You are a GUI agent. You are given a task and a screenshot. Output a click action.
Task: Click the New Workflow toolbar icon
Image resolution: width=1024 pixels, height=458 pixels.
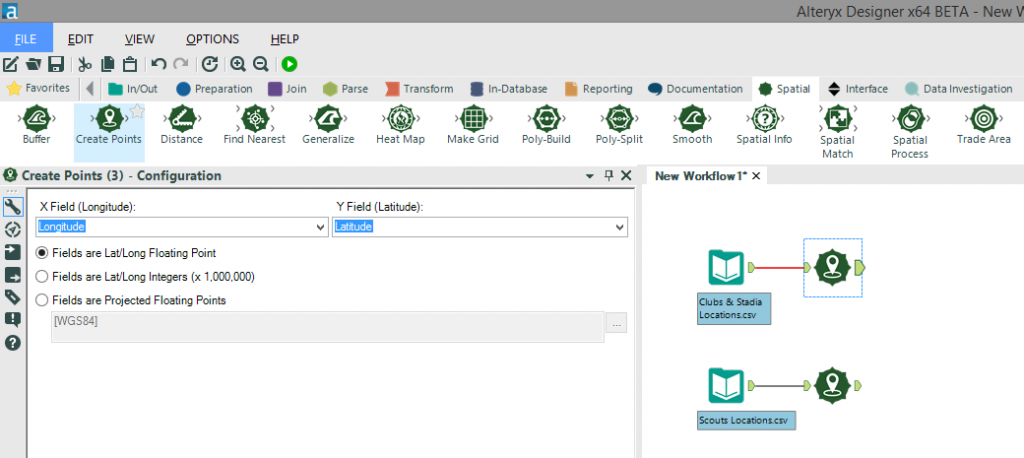point(10,64)
